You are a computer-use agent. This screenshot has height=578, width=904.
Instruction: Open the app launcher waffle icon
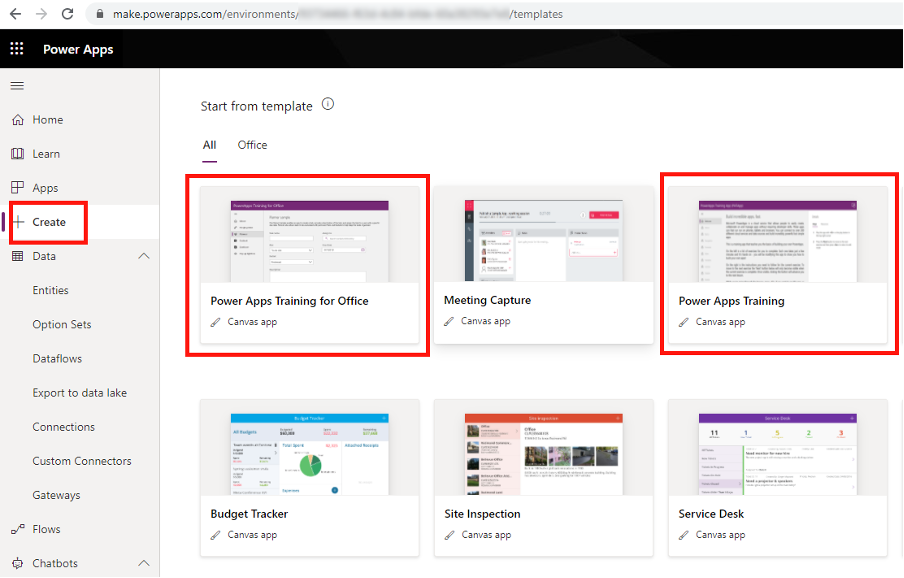[x=17, y=49]
